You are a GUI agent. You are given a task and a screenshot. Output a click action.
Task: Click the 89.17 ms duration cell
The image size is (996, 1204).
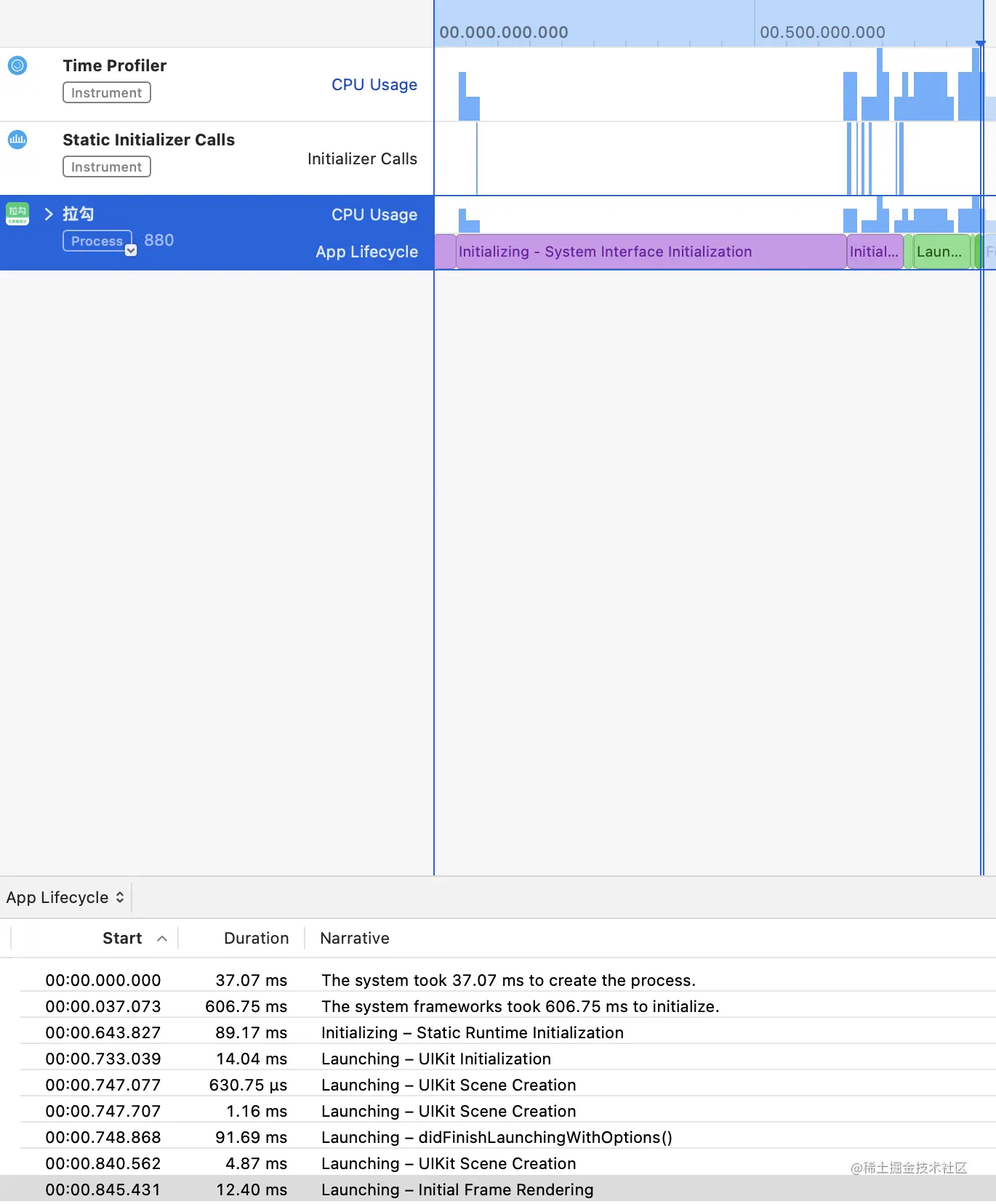click(251, 1032)
